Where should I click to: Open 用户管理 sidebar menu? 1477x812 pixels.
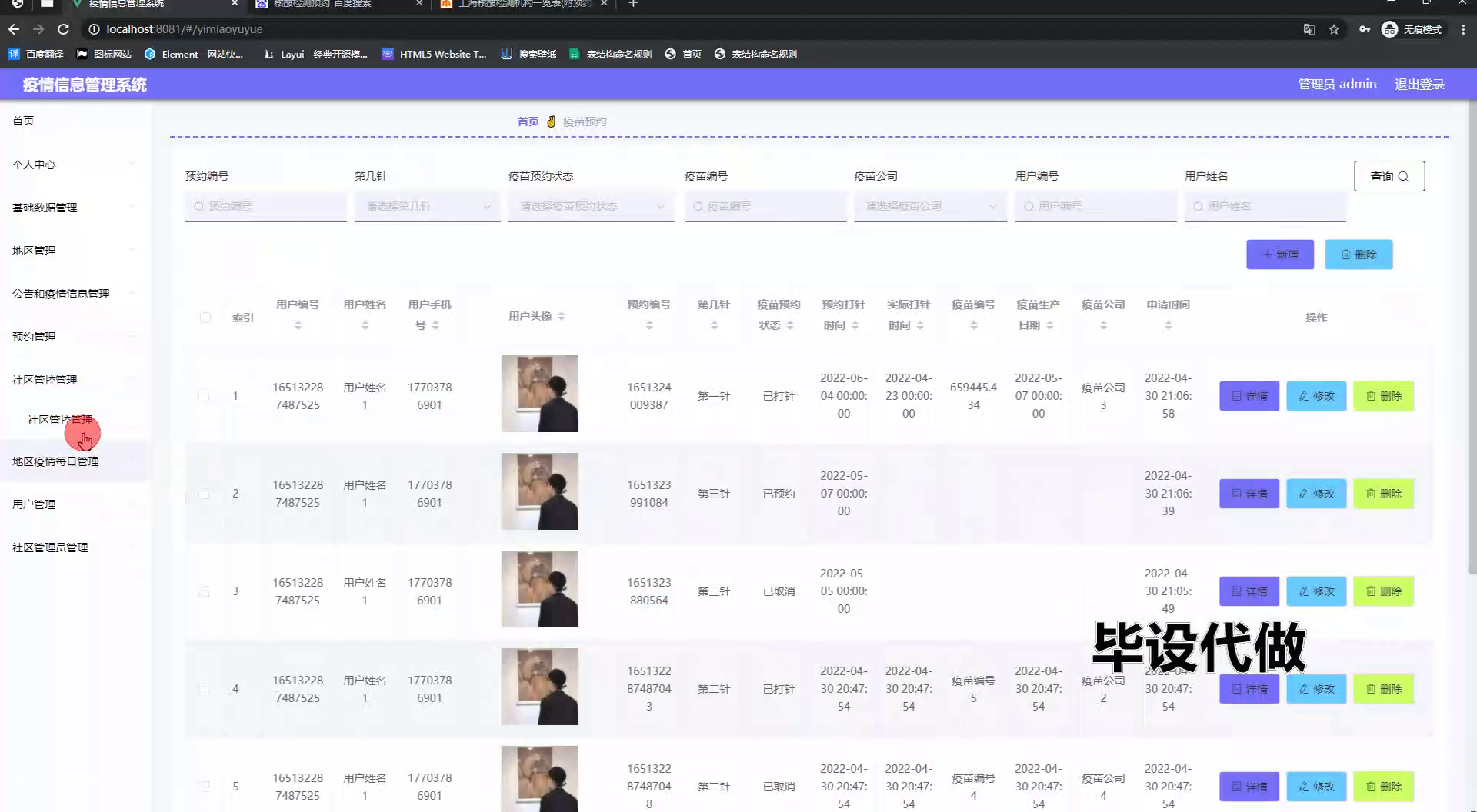tap(73, 504)
